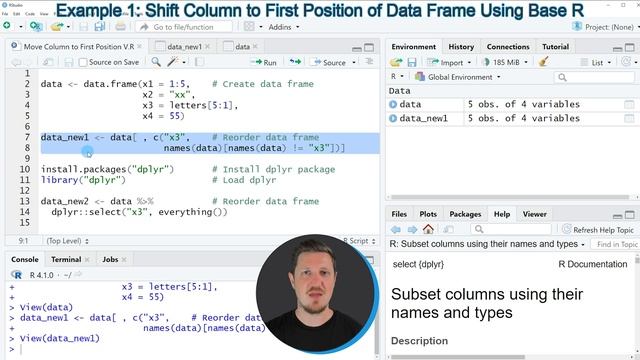Screen dimensions: 640x360
Task: Click the view data grid icon beside data
Action: click(629, 104)
